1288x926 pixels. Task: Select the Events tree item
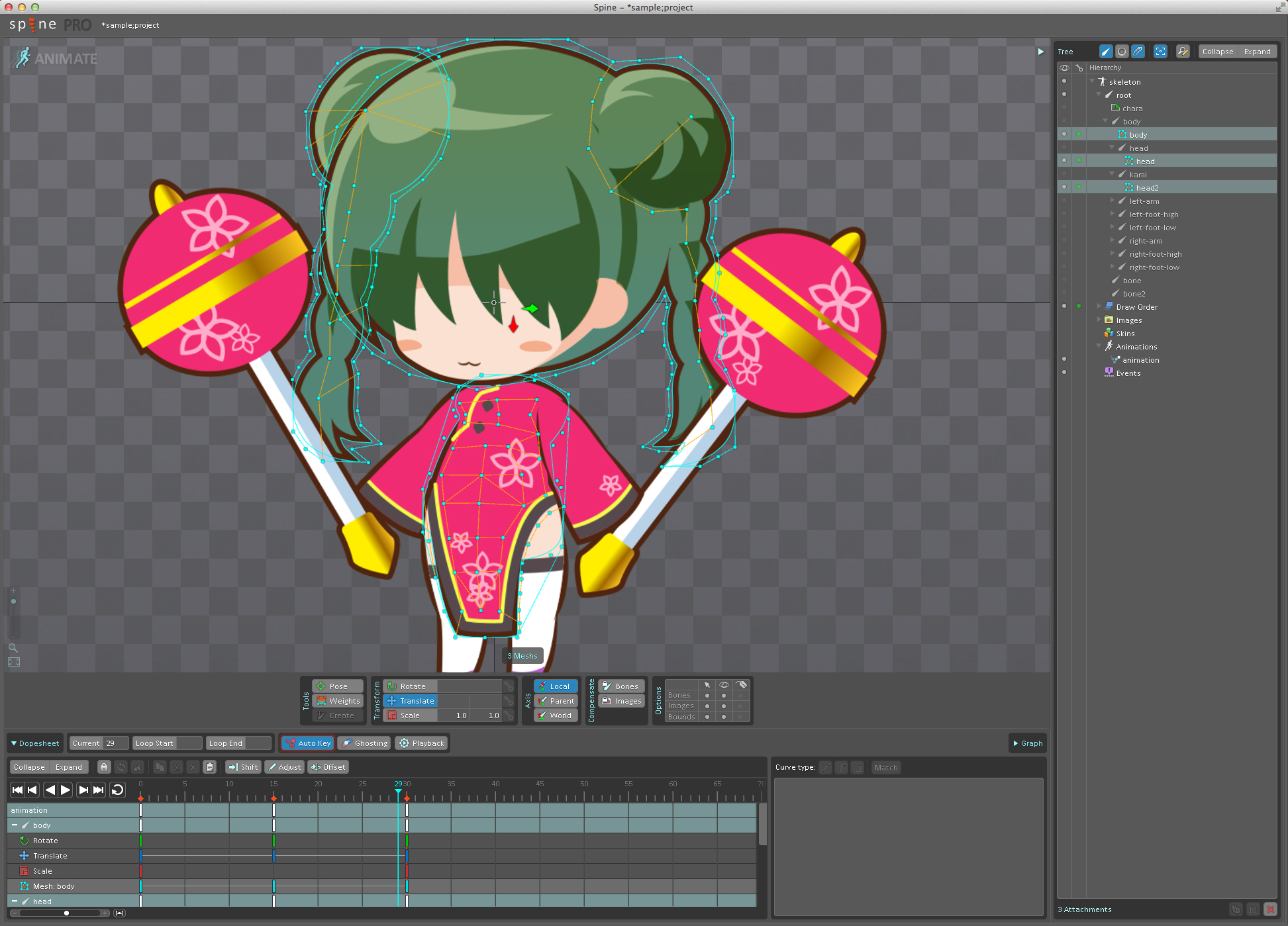(x=1128, y=373)
